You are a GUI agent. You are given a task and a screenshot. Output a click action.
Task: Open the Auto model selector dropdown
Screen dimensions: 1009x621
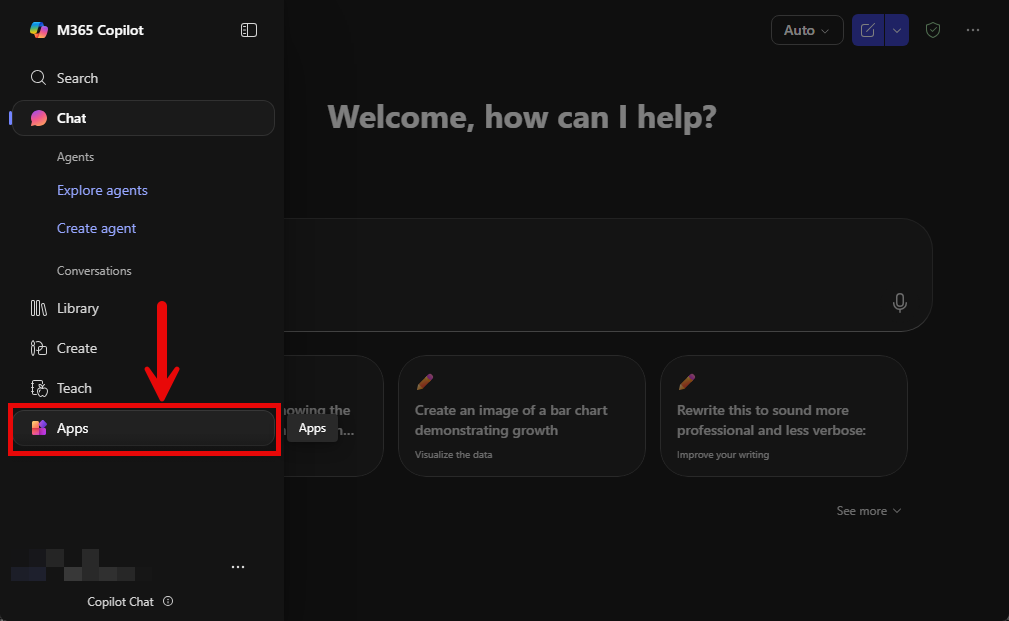(x=806, y=29)
